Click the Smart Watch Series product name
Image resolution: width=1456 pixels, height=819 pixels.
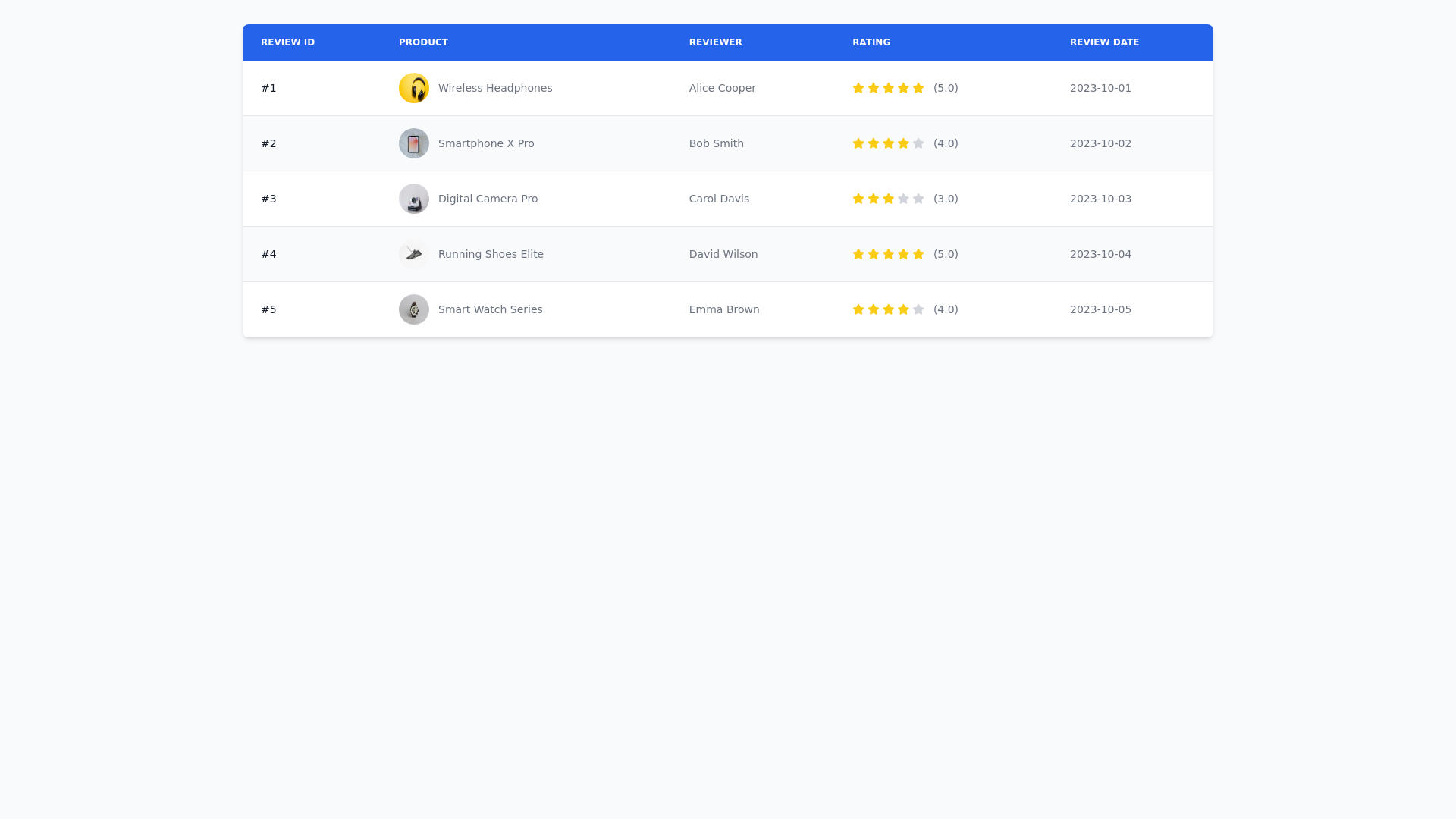(490, 309)
